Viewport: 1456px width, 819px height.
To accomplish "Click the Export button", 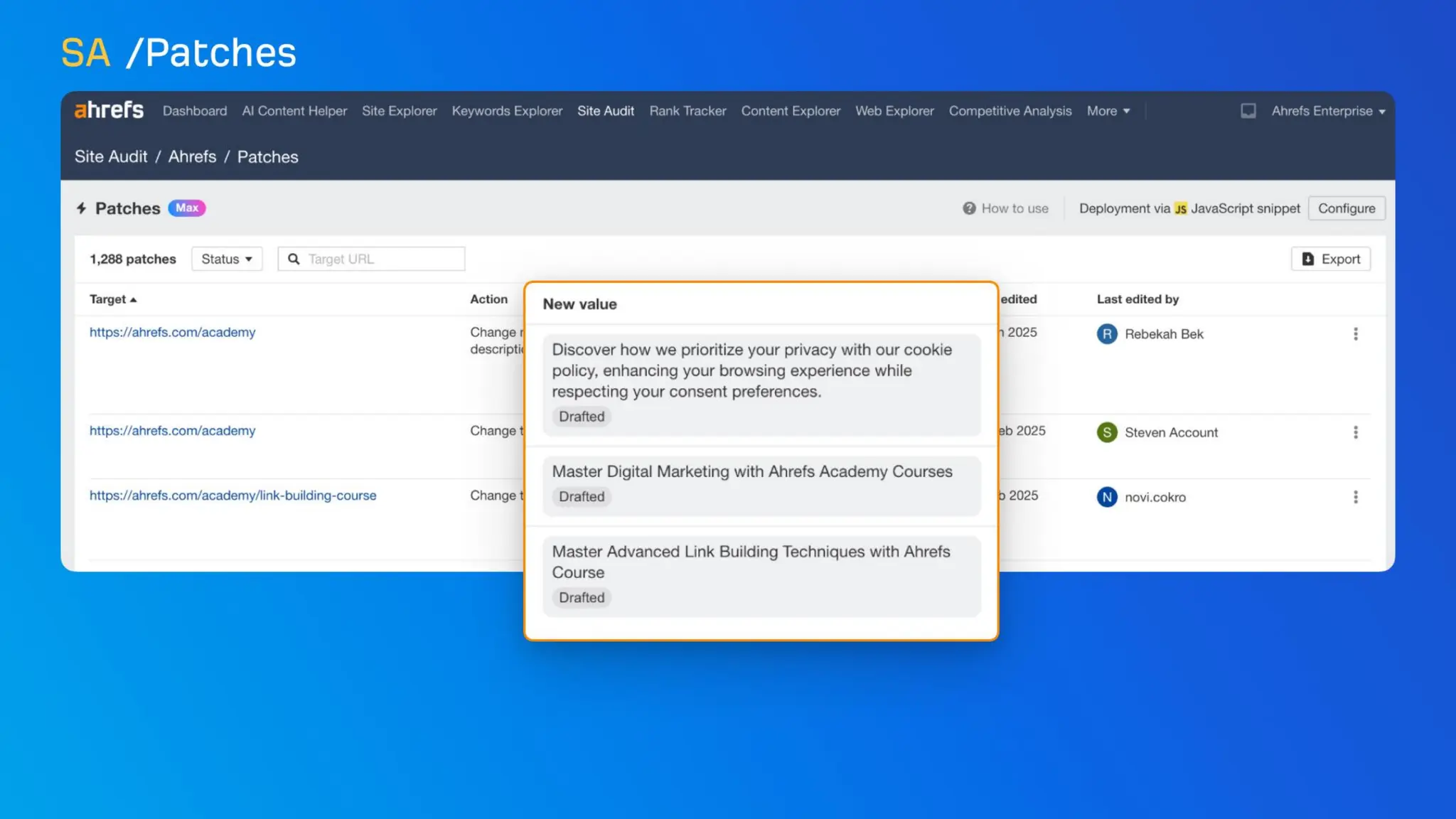I will pos(1331,259).
